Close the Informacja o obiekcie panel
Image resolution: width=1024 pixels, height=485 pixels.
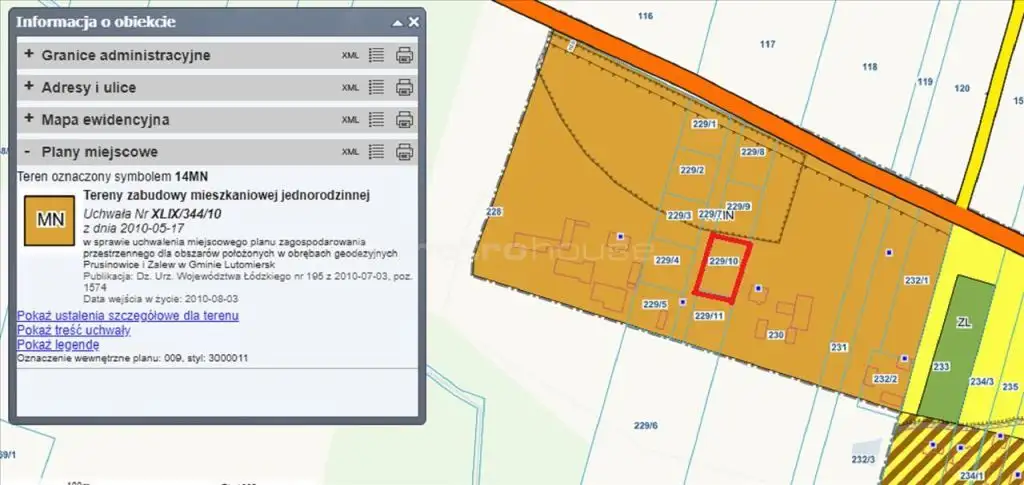(414, 22)
